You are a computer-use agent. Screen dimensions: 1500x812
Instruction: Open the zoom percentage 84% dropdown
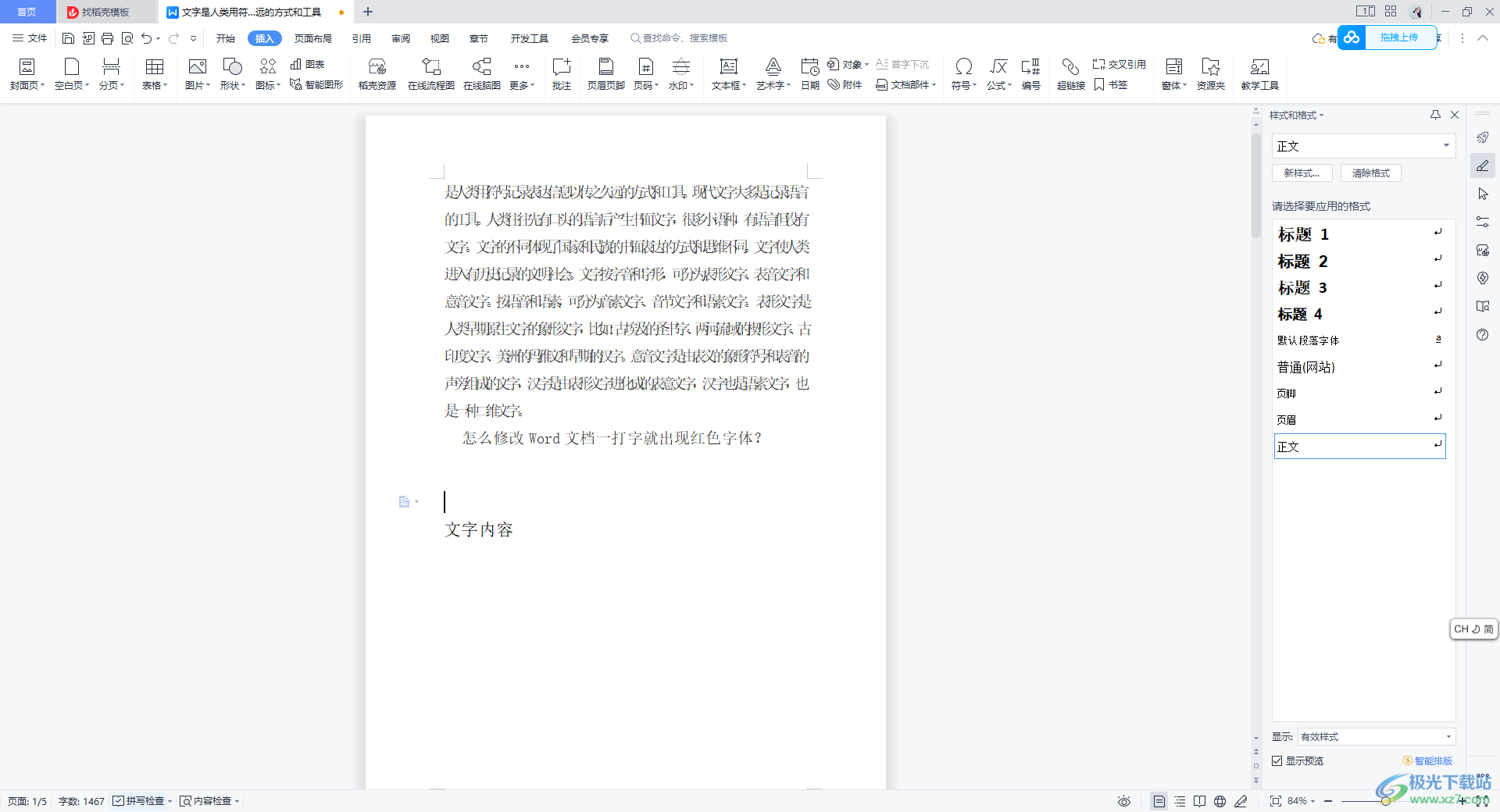point(1301,801)
